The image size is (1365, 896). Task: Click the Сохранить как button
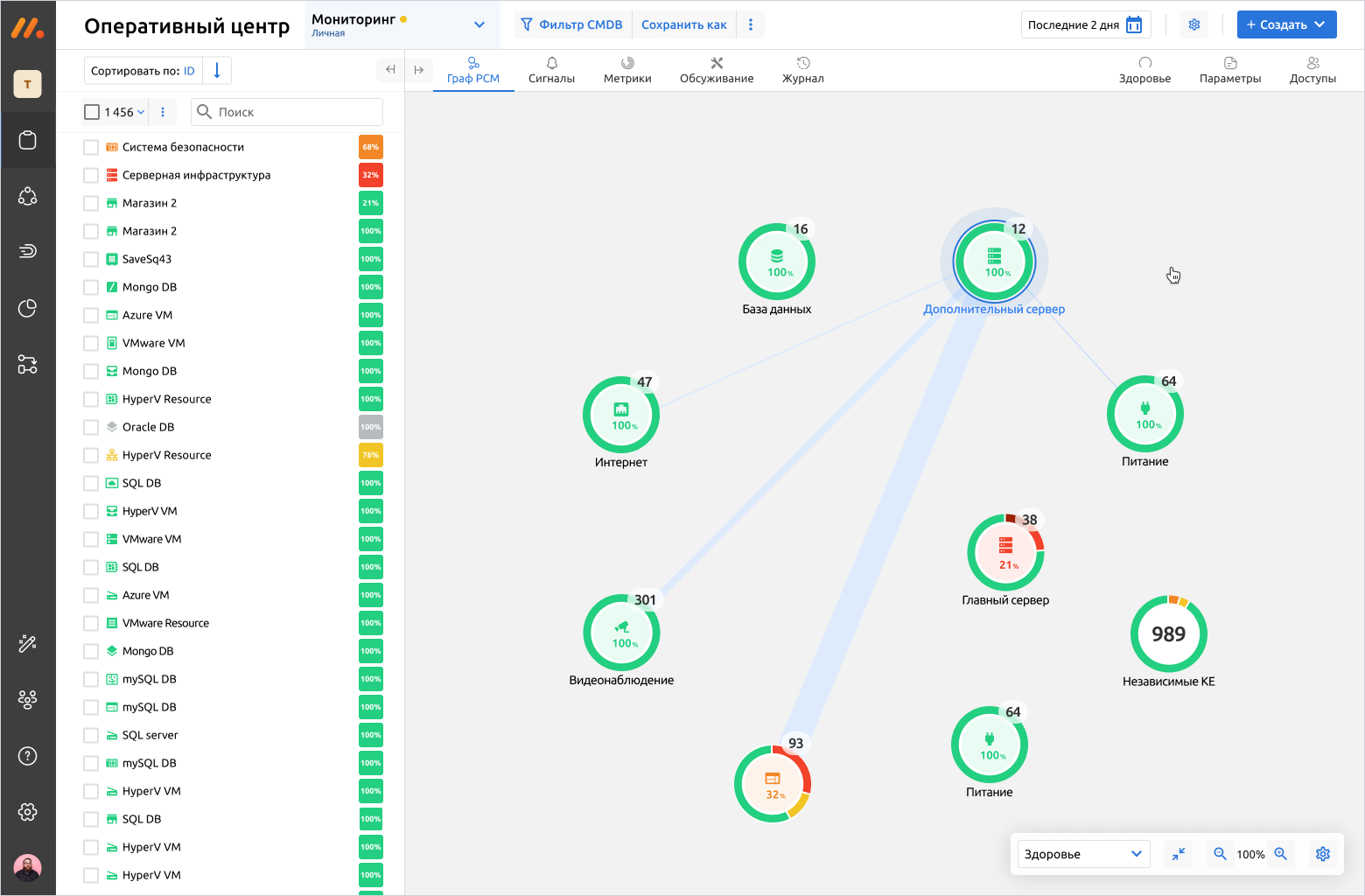click(x=684, y=24)
